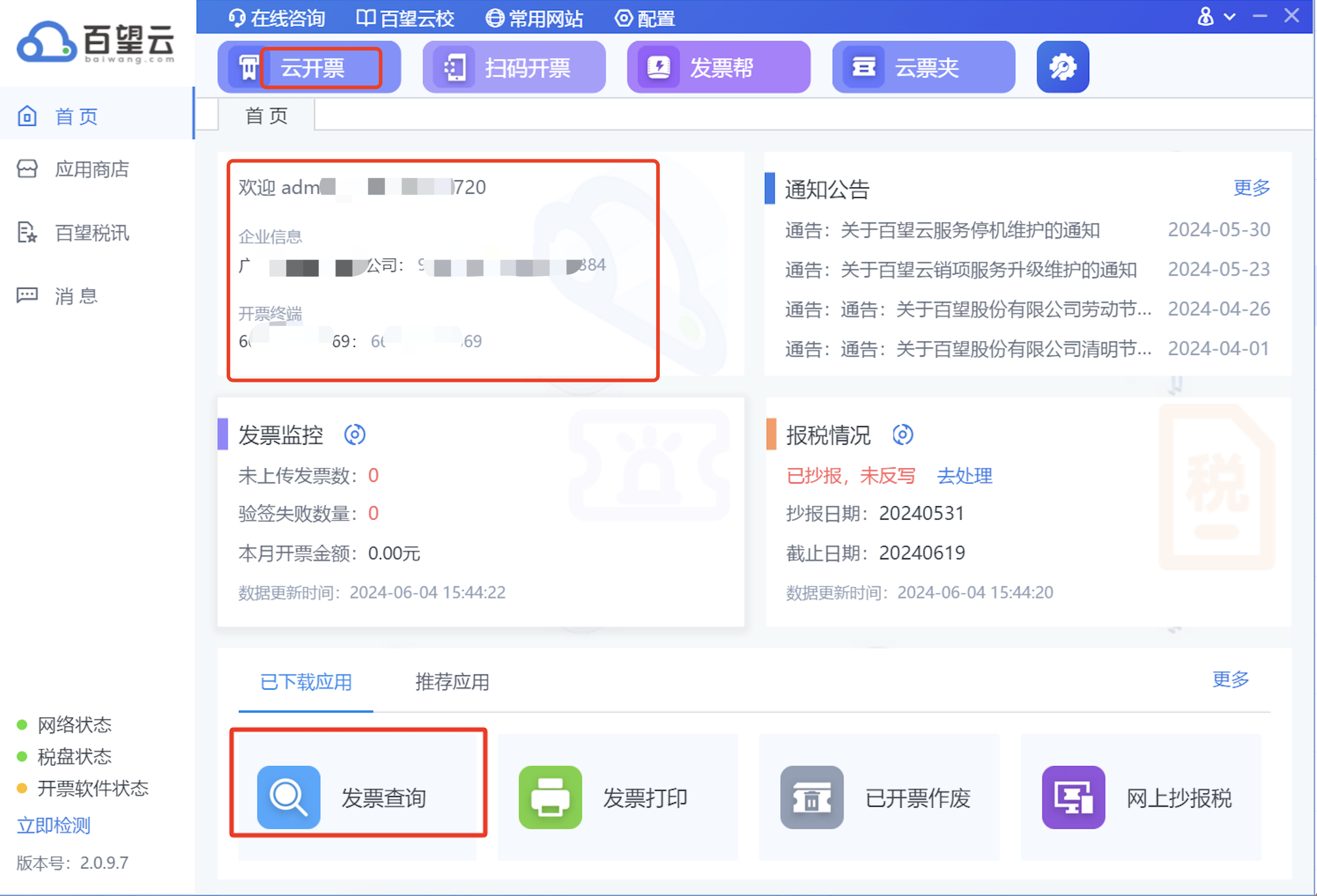Minimize the 百望云 window
Image resolution: width=1317 pixels, height=896 pixels.
1260,17
